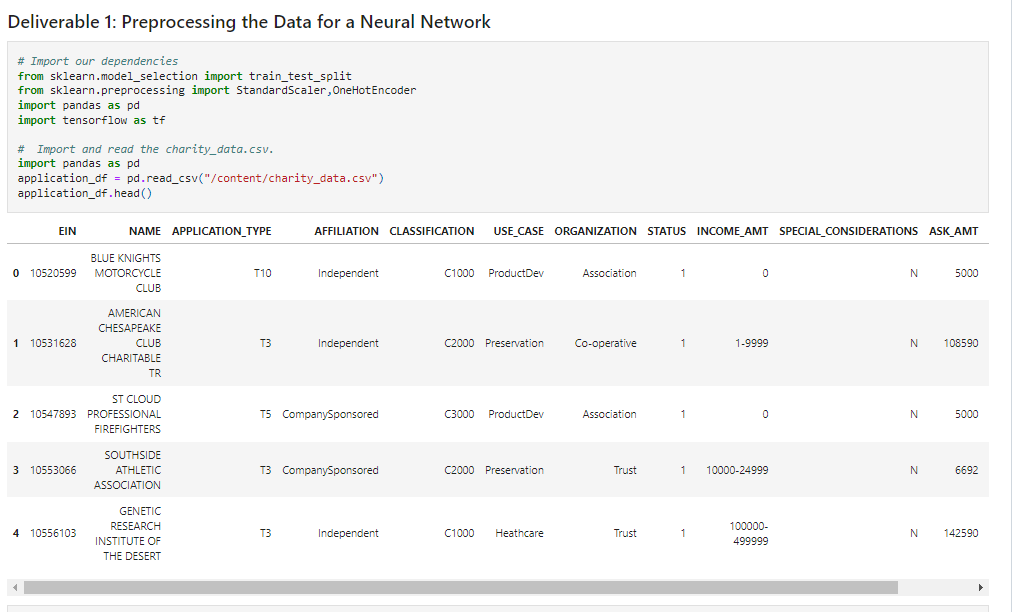1013x612 pixels.
Task: Select the EIN column header
Action: (67, 231)
